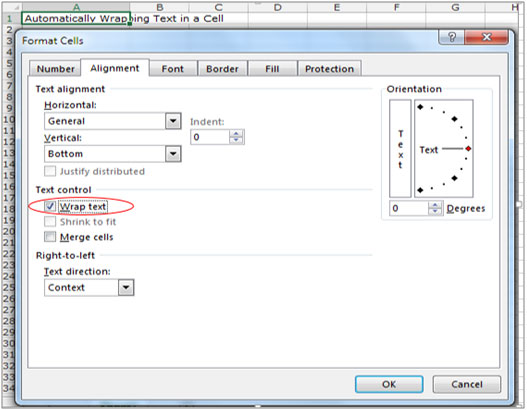
Task: Select row 1 header in the worksheet
Action: pos(9,18)
